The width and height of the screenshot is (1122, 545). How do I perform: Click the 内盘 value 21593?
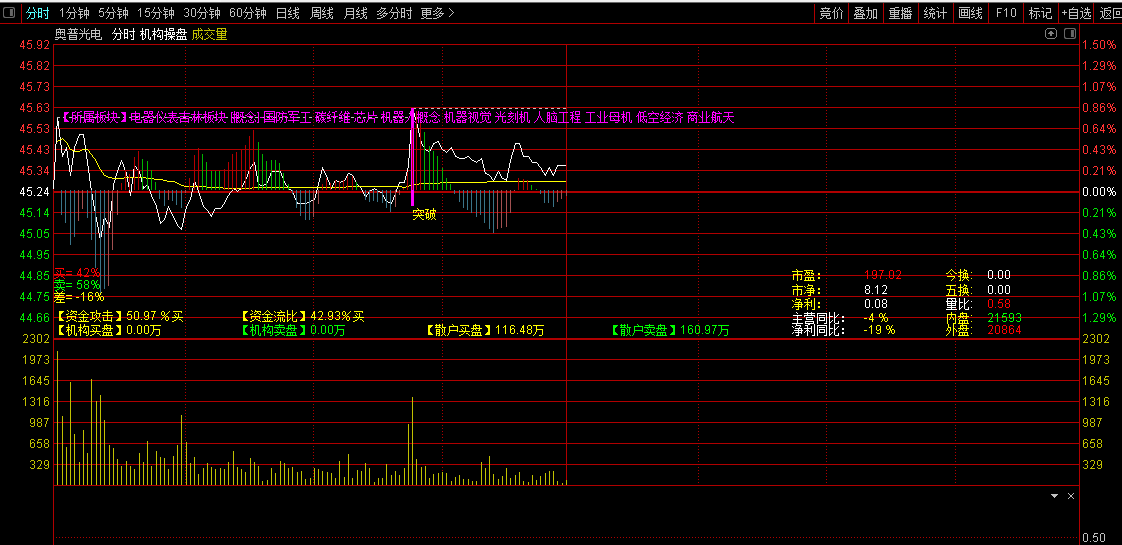coord(1004,317)
